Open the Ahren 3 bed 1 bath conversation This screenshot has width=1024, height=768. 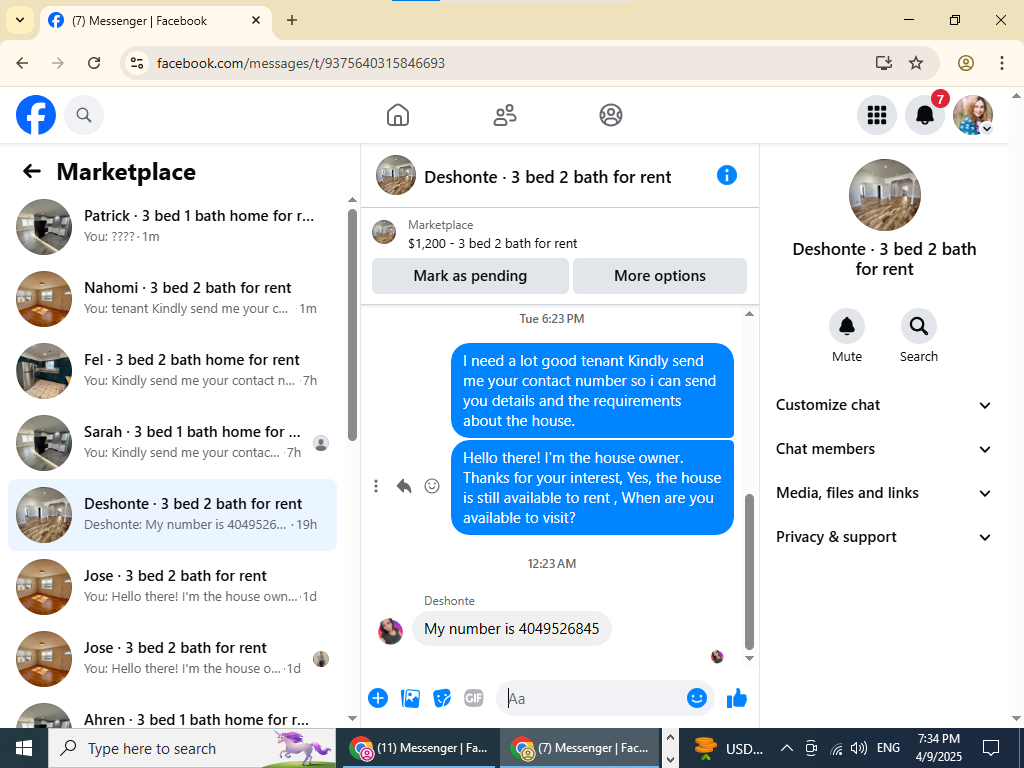[x=172, y=716]
